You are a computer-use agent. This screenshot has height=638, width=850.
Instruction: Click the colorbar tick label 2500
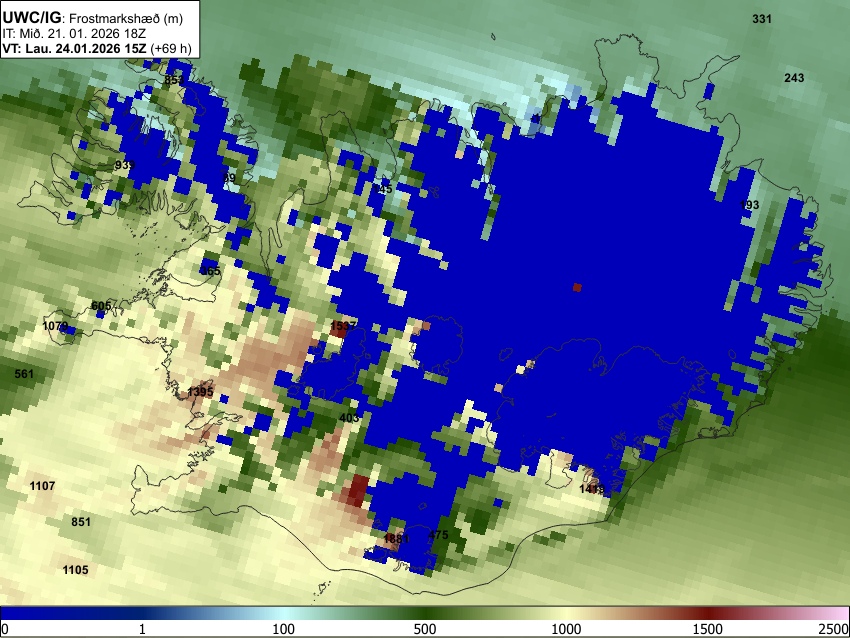(834, 629)
